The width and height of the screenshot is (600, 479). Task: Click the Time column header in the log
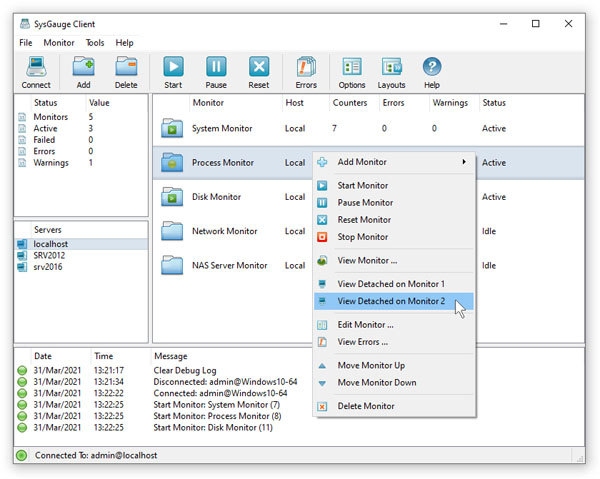pyautogui.click(x=104, y=356)
